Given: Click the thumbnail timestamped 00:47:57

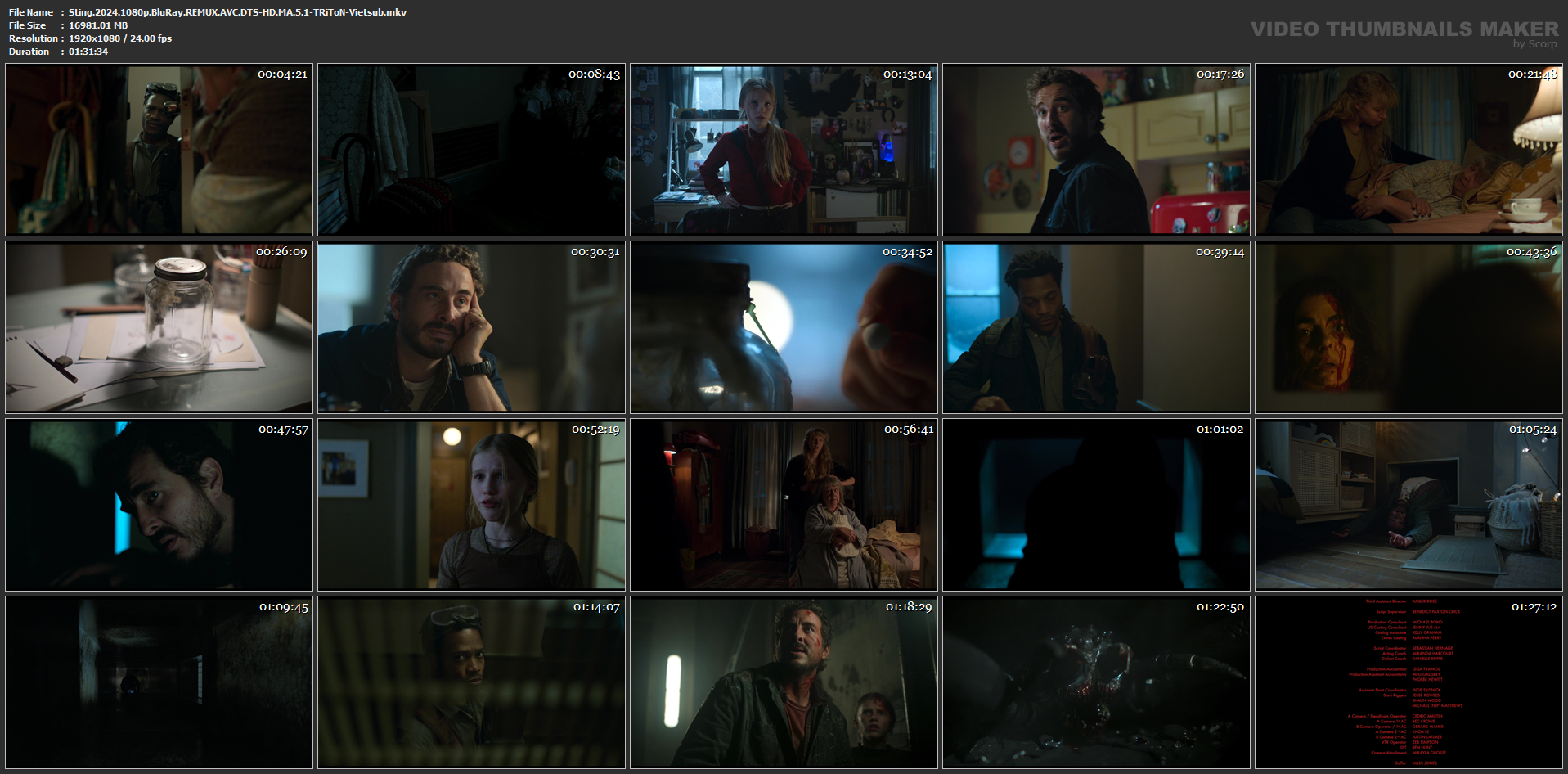Looking at the screenshot, I should tap(159, 505).
